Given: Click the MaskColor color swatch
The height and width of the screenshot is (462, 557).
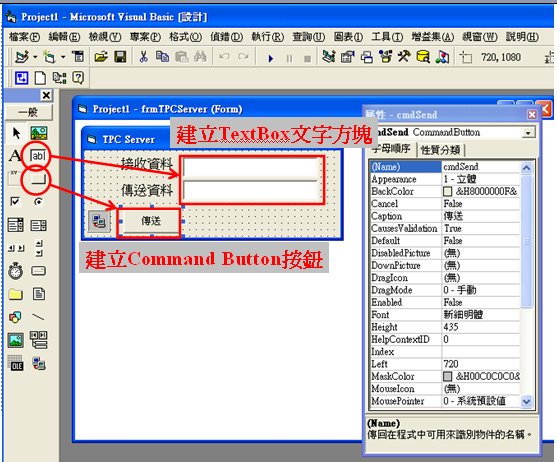Looking at the screenshot, I should click(448, 376).
